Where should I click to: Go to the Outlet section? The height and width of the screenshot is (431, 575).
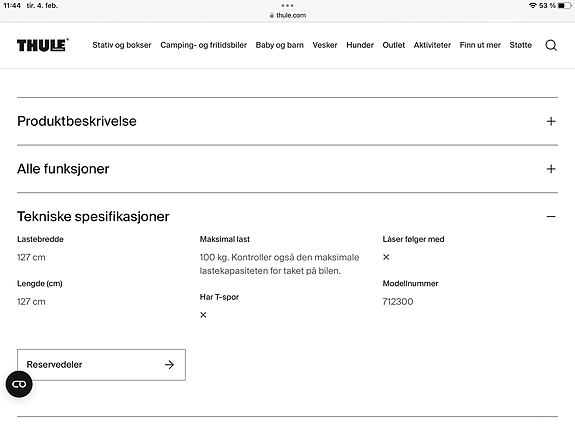(393, 45)
